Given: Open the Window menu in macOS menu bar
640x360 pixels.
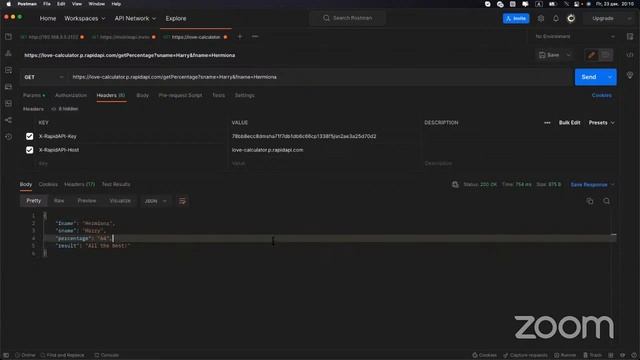Looking at the screenshot, I should point(97,4).
